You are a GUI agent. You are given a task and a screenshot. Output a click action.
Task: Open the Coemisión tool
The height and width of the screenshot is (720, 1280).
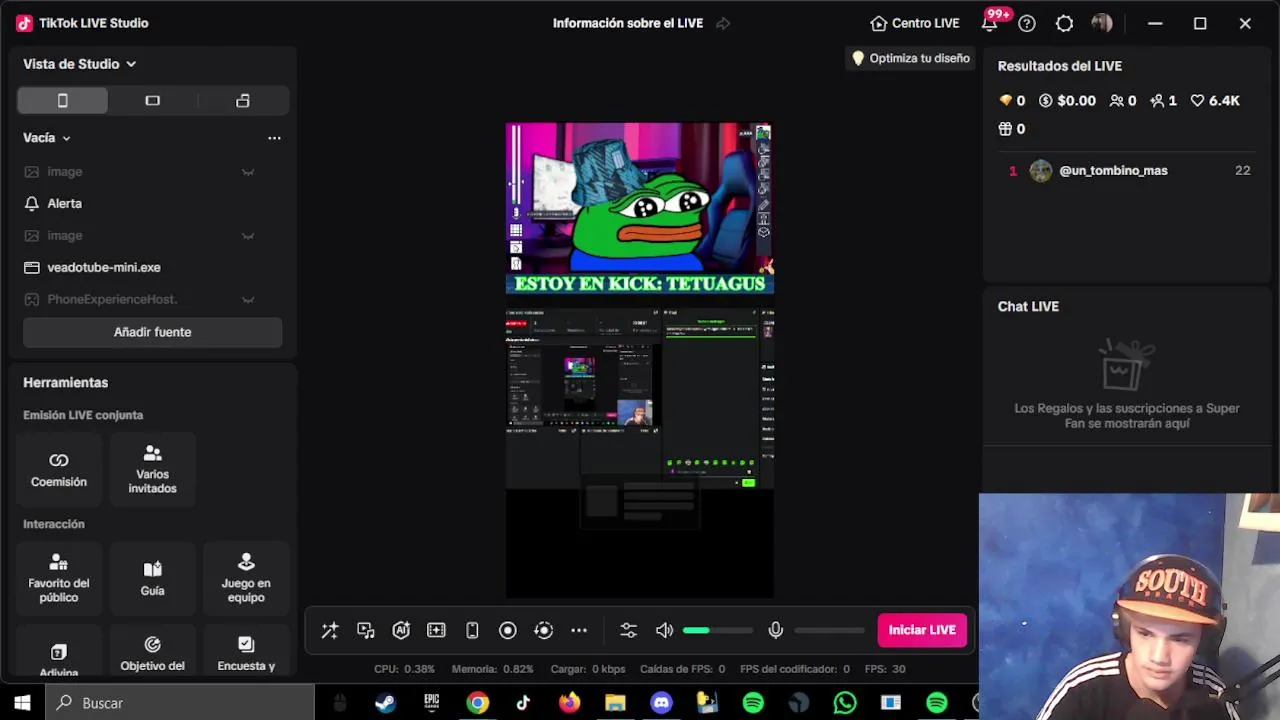click(59, 469)
